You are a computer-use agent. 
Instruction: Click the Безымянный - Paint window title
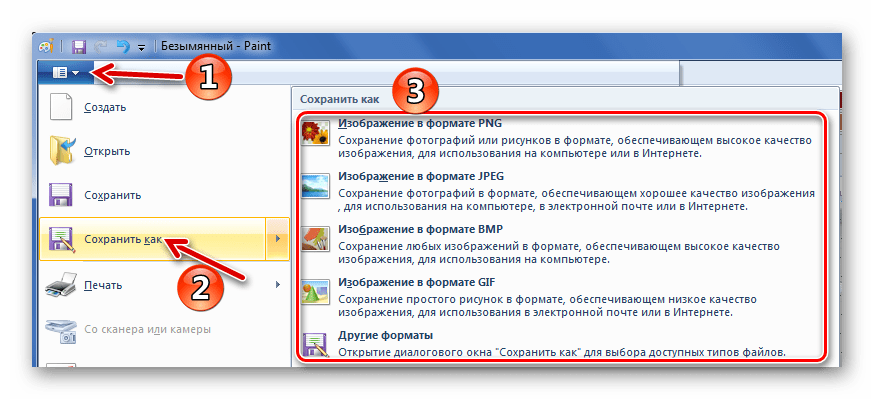click(216, 46)
